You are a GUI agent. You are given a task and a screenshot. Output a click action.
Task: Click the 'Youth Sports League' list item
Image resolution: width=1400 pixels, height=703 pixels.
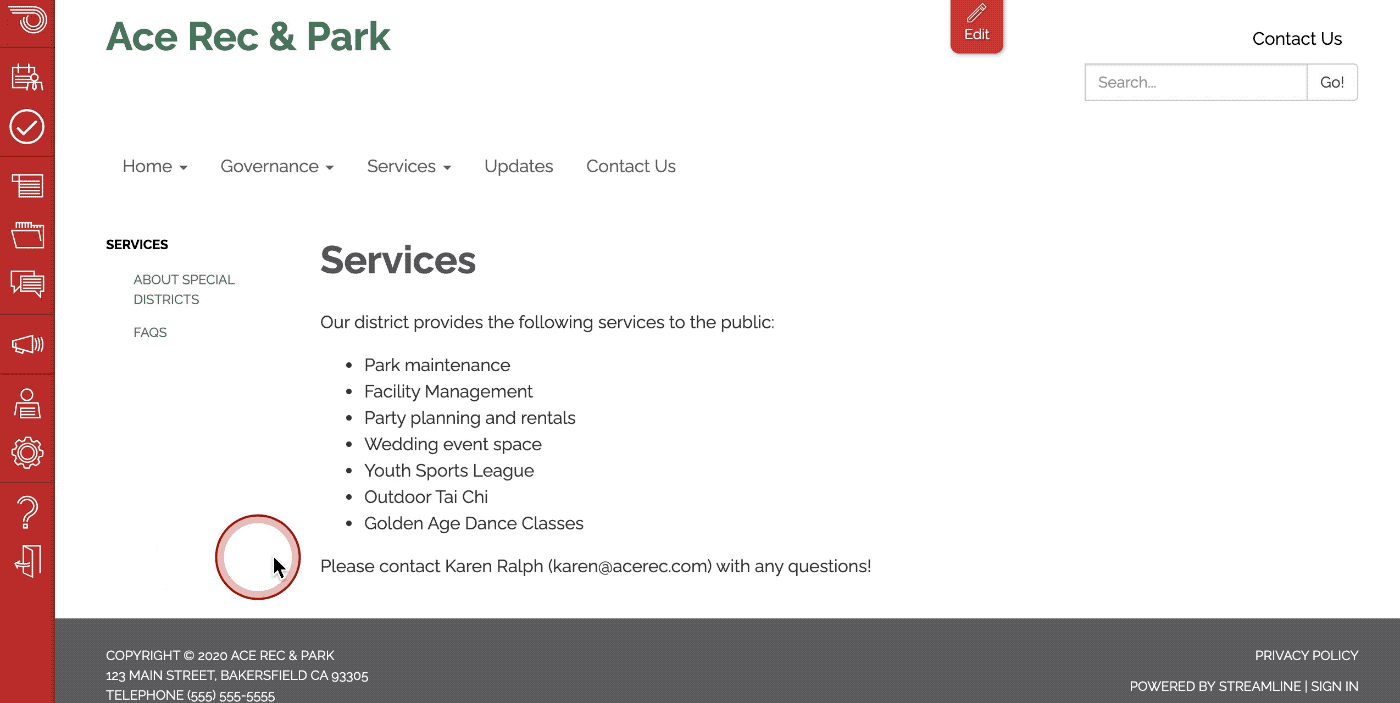tap(449, 470)
